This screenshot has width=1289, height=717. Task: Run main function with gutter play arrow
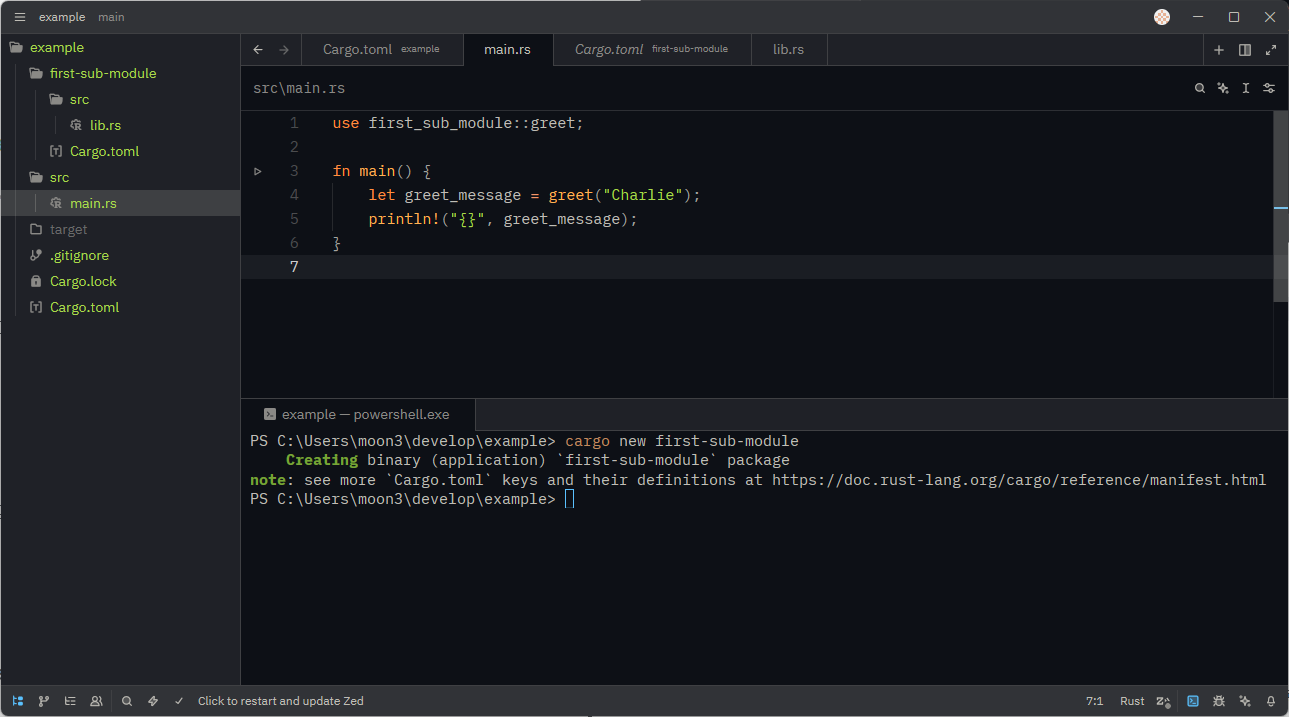pos(258,171)
